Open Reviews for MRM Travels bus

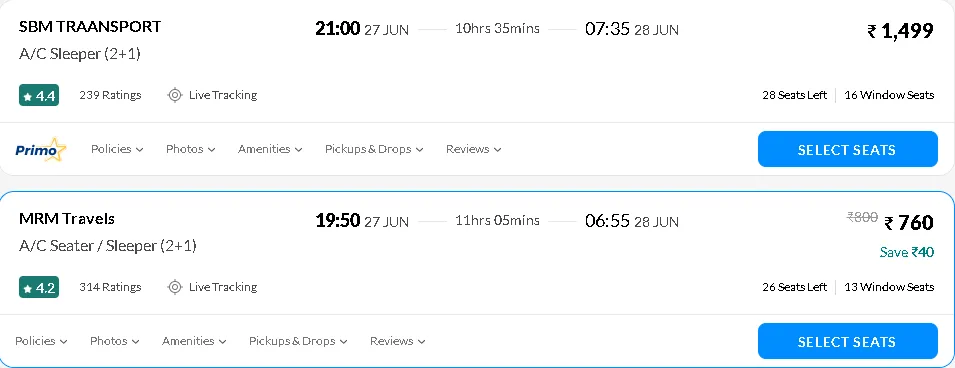397,341
